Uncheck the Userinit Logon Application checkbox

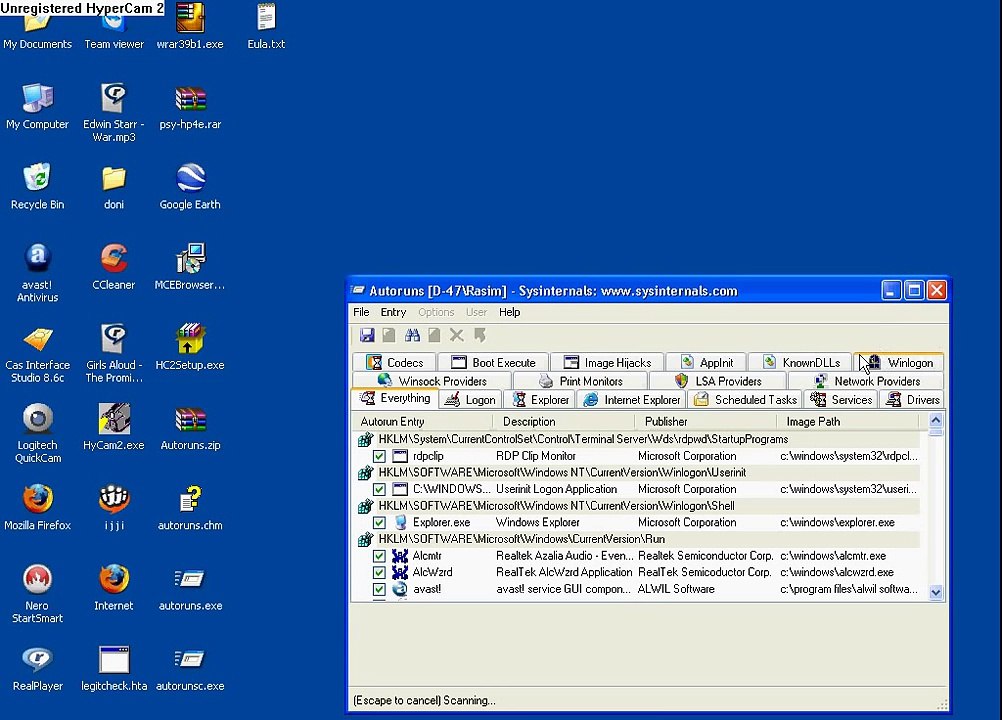[x=379, y=489]
